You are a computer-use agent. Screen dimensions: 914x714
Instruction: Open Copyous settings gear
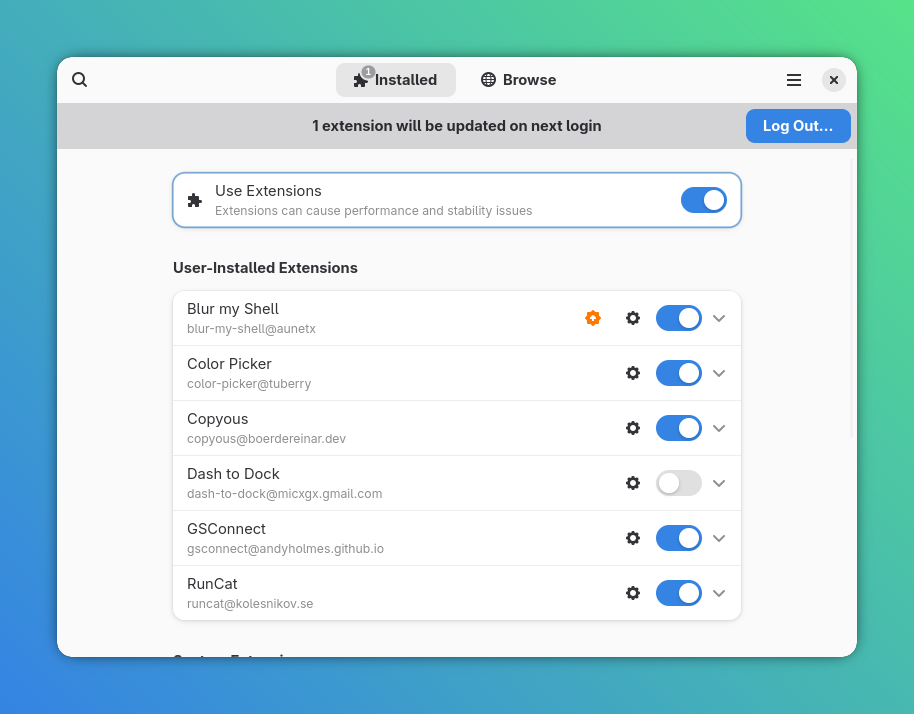tap(633, 428)
